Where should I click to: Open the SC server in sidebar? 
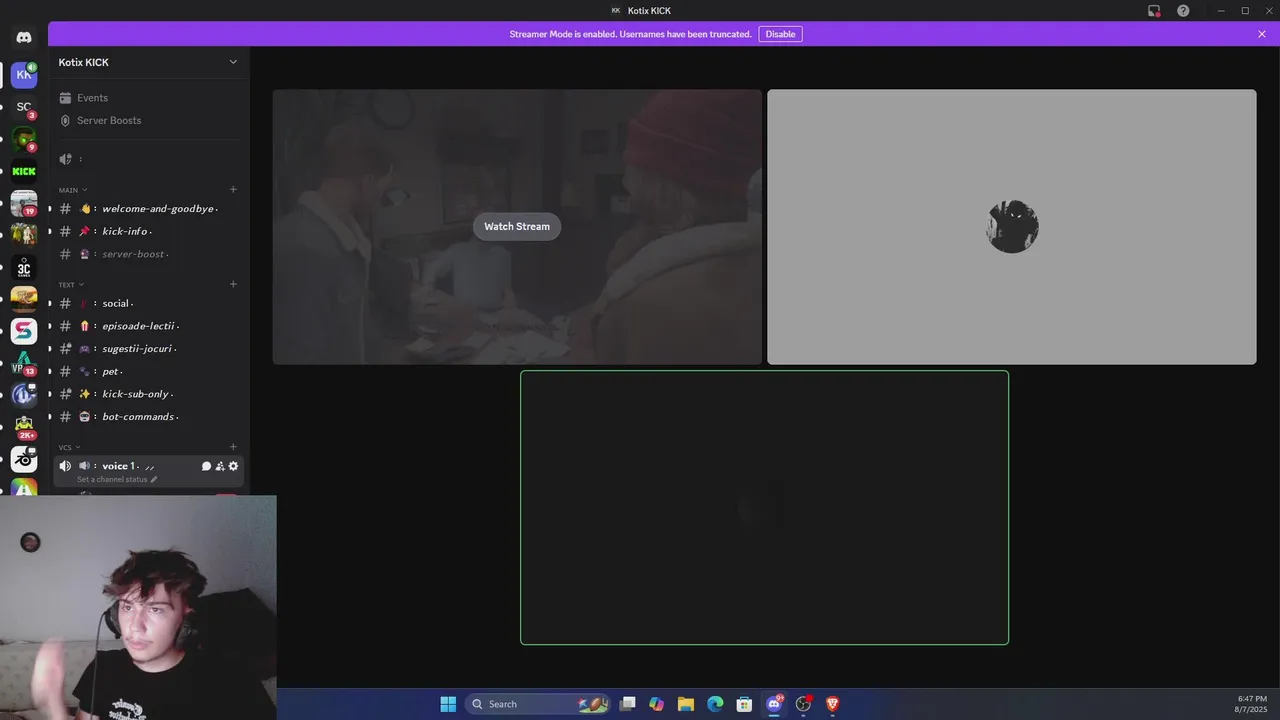pyautogui.click(x=24, y=107)
